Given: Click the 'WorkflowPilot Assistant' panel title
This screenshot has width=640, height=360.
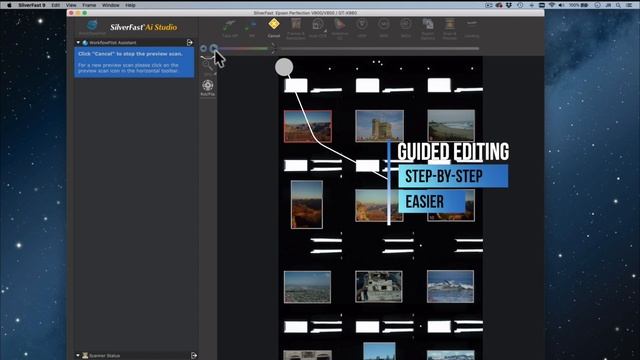Looking at the screenshot, I should [x=113, y=42].
